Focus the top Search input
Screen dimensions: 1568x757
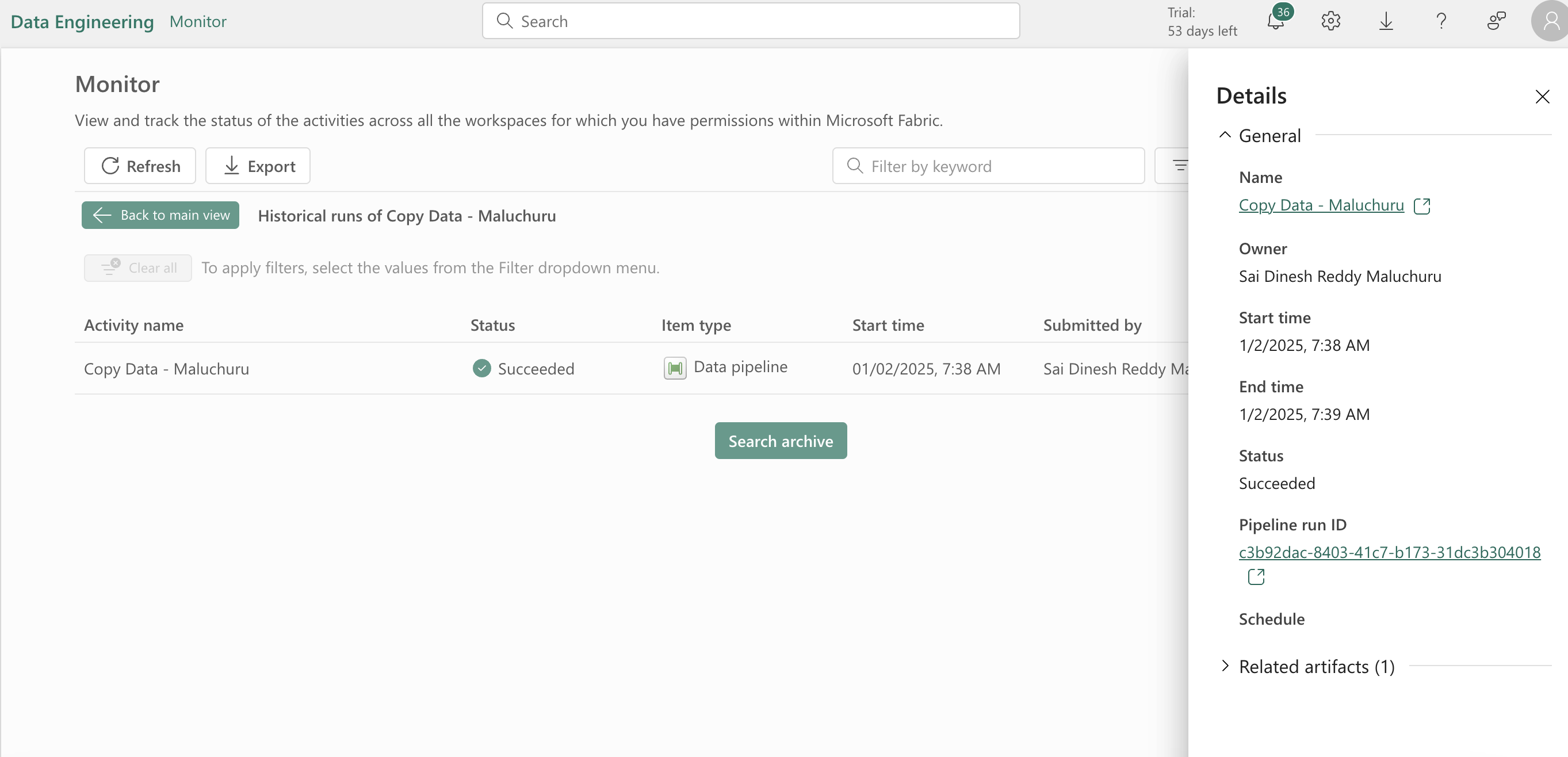pyautogui.click(x=751, y=21)
